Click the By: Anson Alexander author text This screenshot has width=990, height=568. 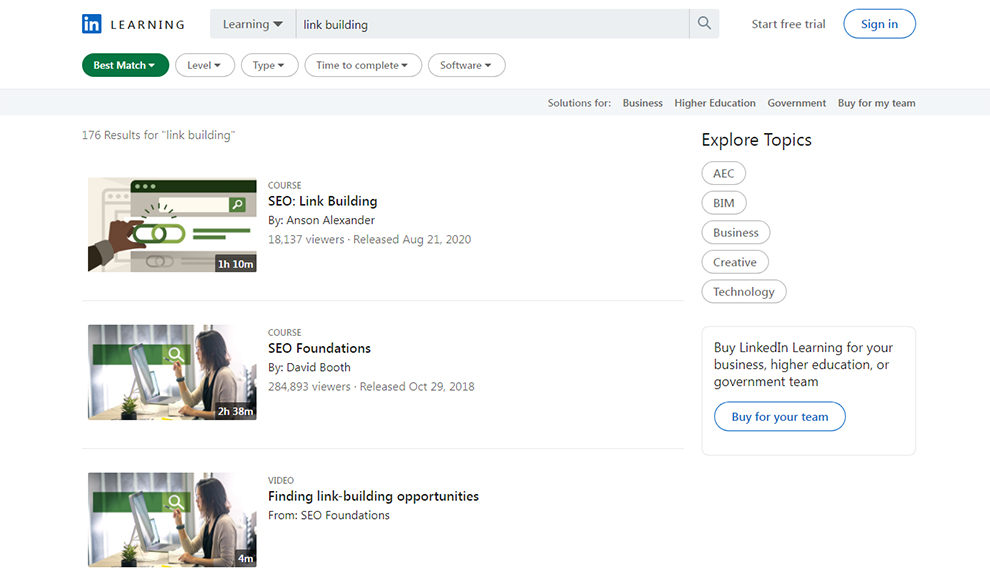[321, 220]
